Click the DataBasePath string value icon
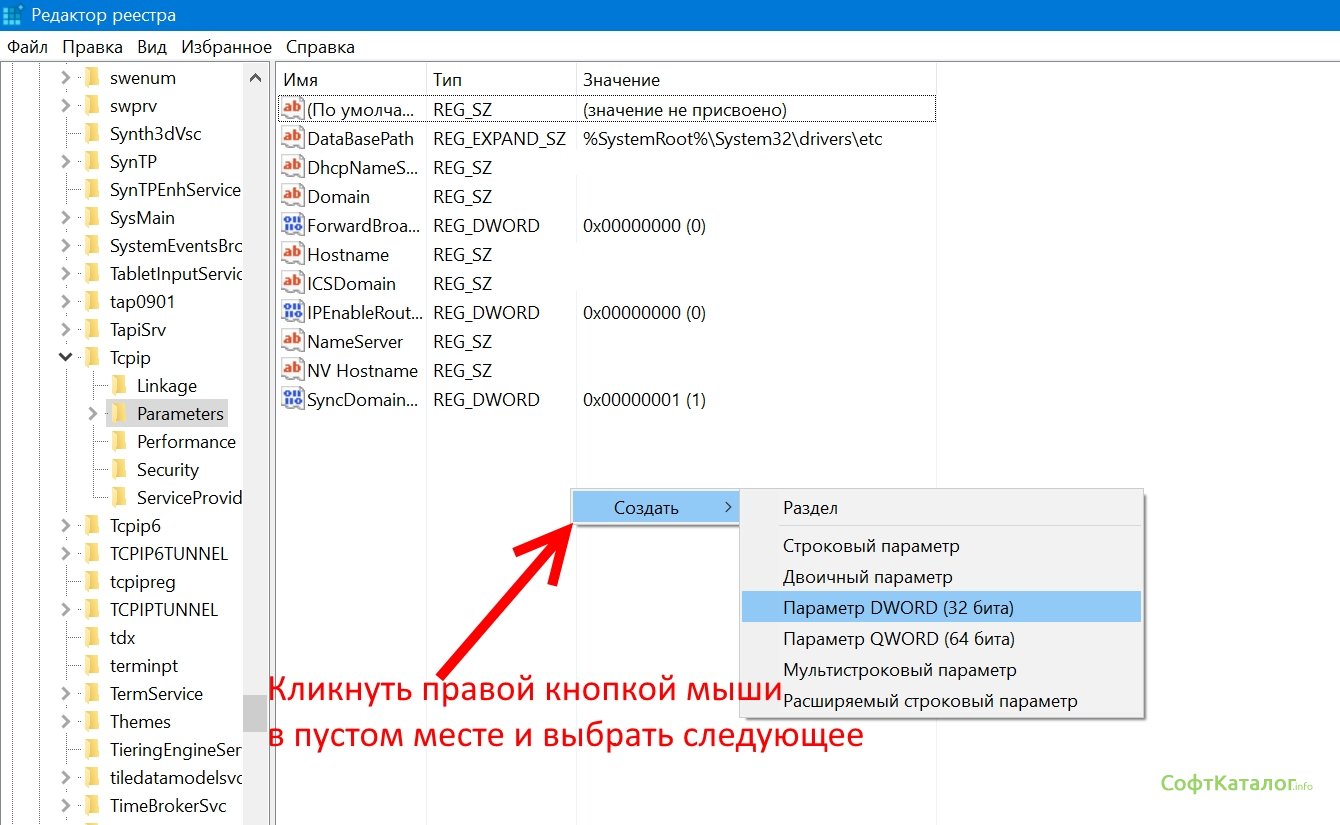 point(292,138)
